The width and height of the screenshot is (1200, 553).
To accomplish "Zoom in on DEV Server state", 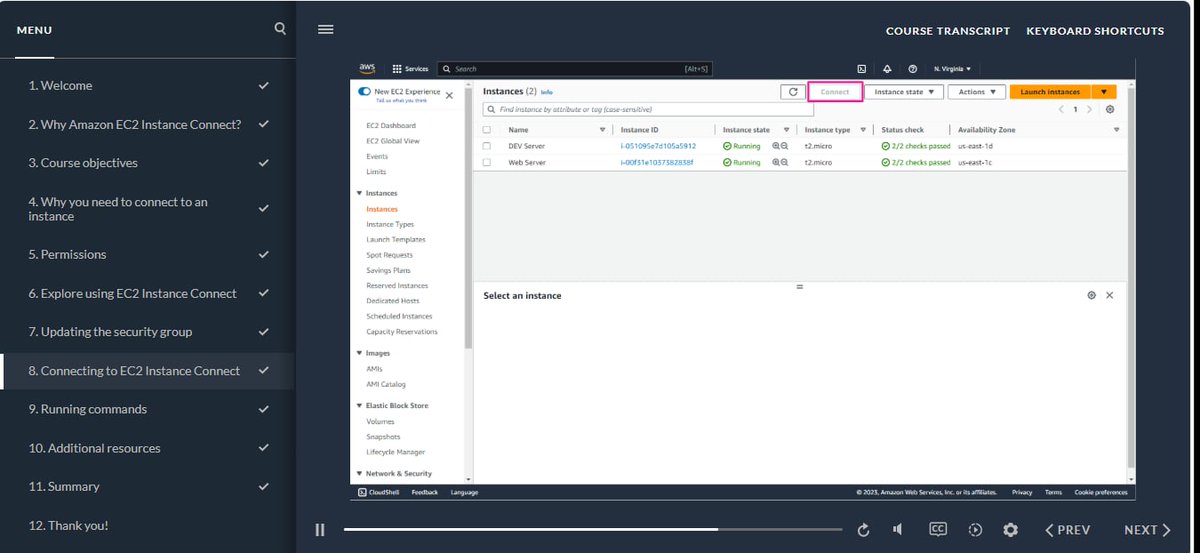I will pos(775,146).
